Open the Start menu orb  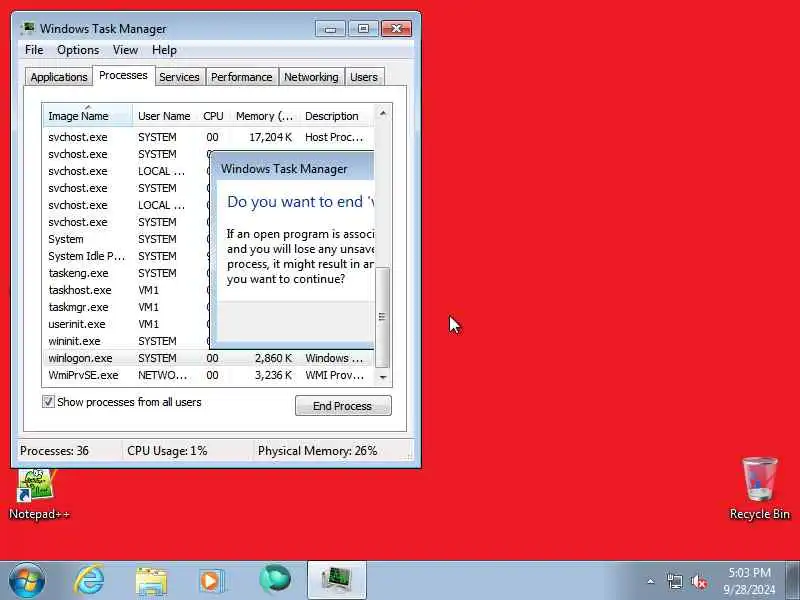point(27,581)
